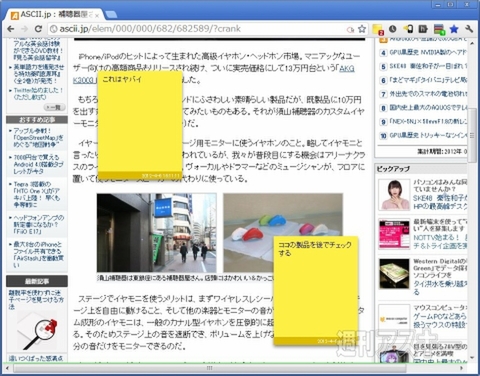This screenshot has width=480, height=376.
Task: Open ranking item 9 about NEX-5N
Action: [428, 122]
